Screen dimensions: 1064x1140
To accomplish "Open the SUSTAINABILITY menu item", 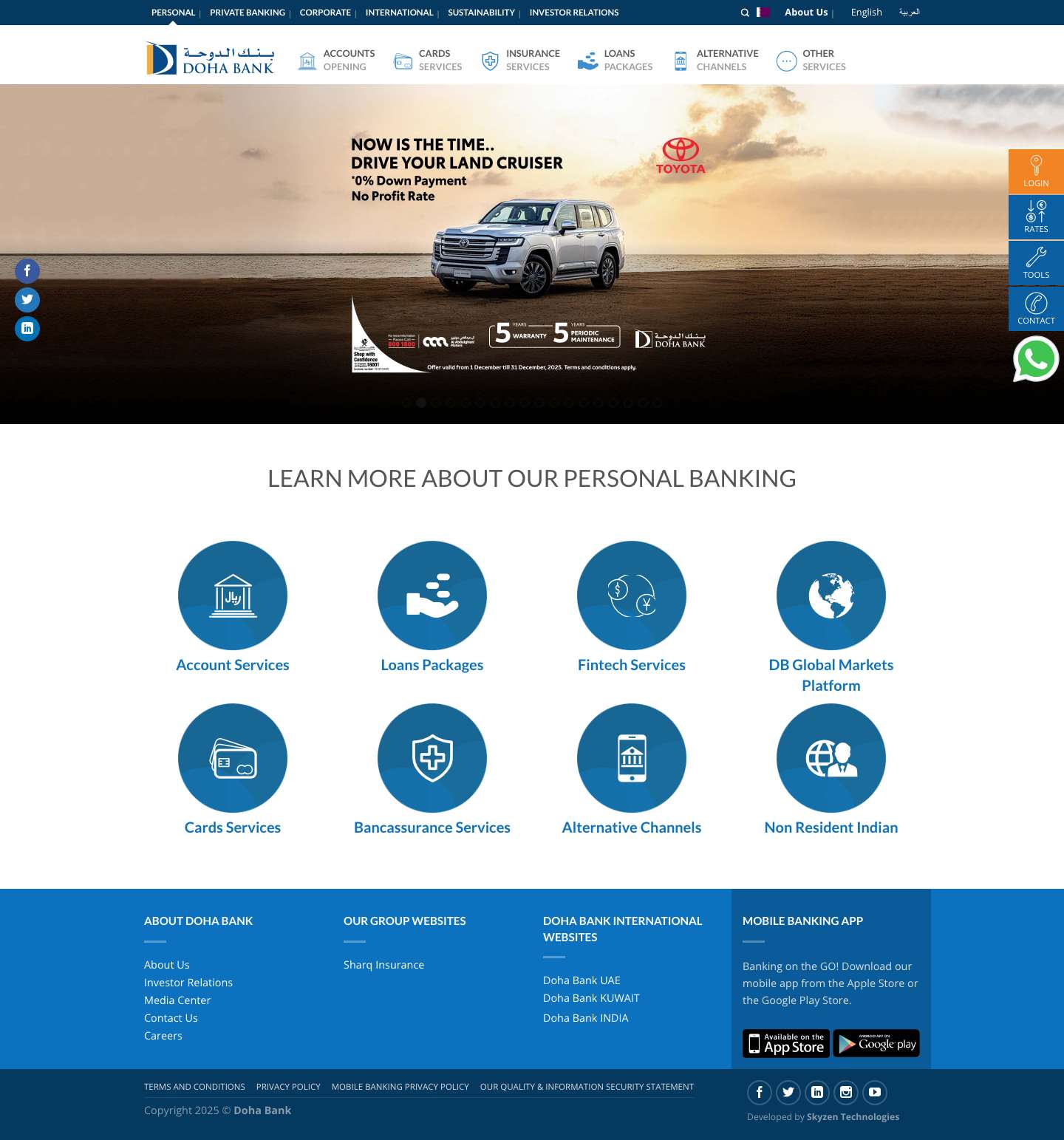I will [x=480, y=12].
